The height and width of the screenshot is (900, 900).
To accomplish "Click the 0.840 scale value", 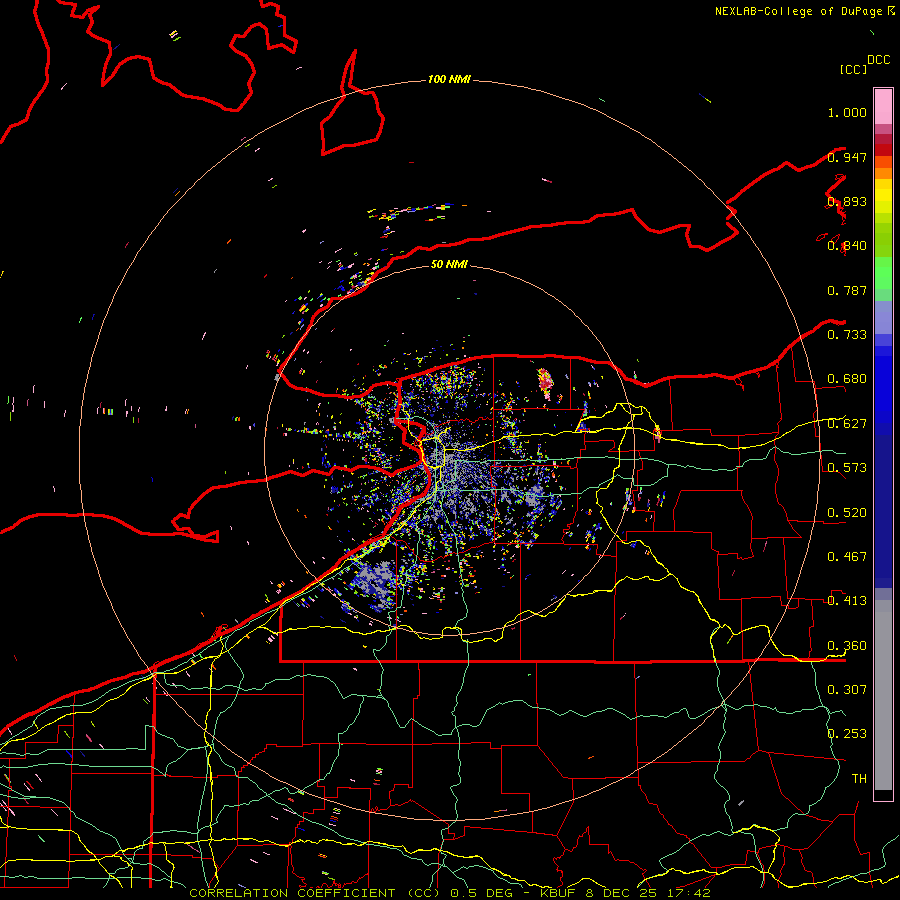I will (847, 246).
